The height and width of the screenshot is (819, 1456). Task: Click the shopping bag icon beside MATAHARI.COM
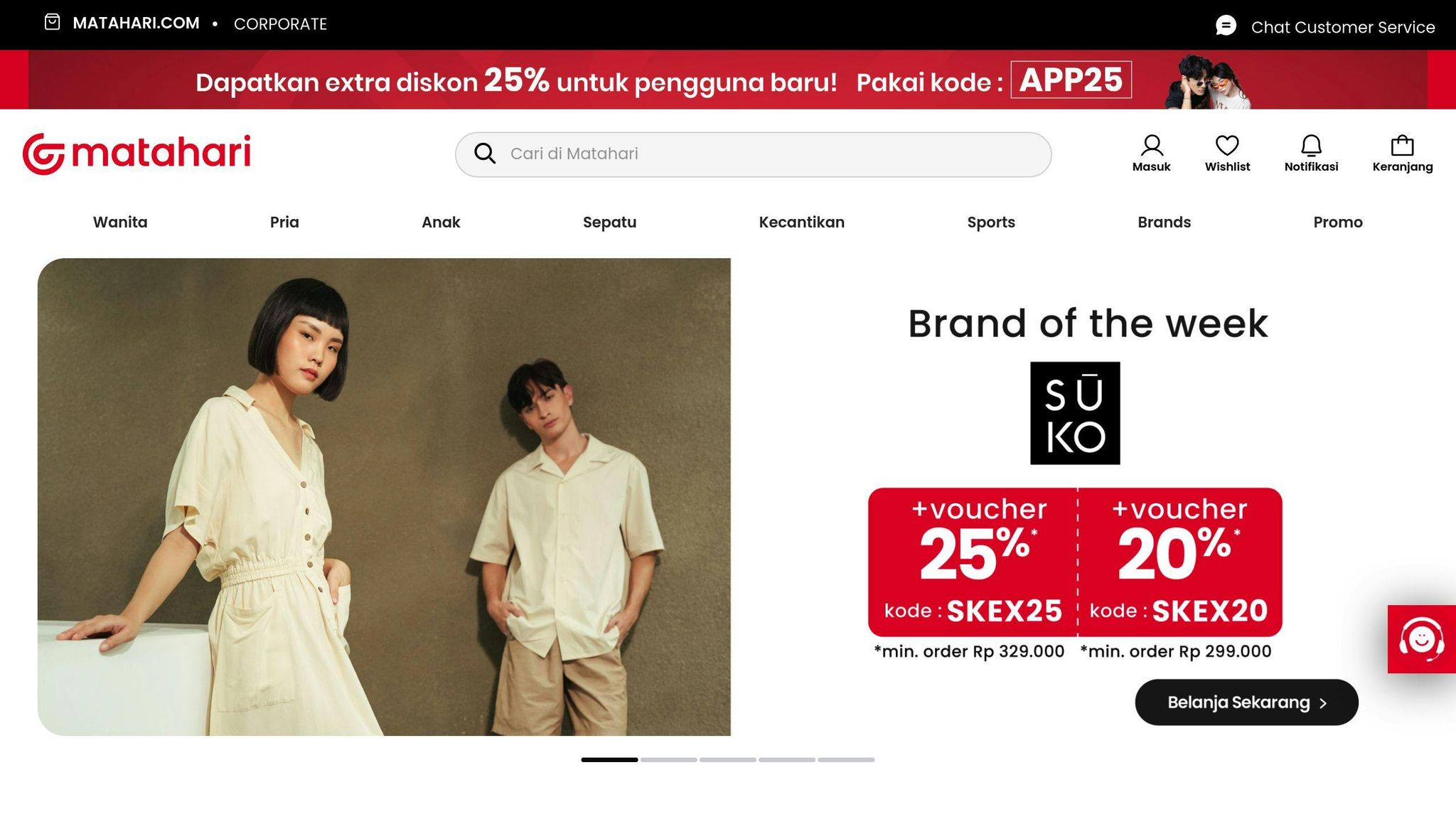52,22
